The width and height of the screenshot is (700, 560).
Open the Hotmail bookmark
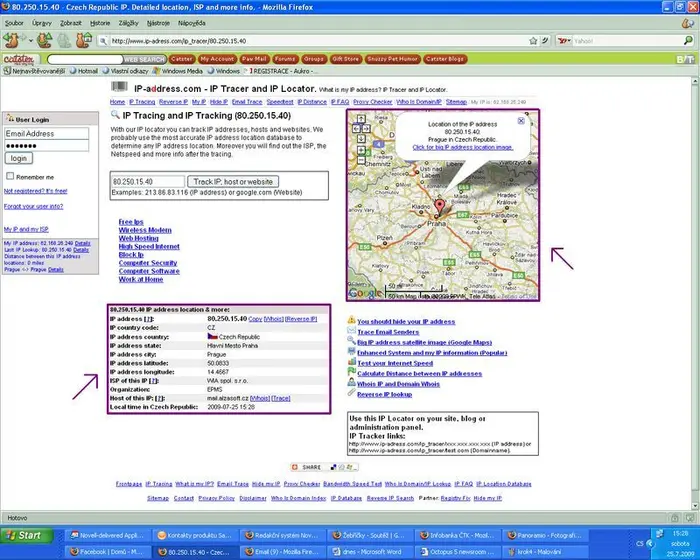pyautogui.click(x=84, y=71)
